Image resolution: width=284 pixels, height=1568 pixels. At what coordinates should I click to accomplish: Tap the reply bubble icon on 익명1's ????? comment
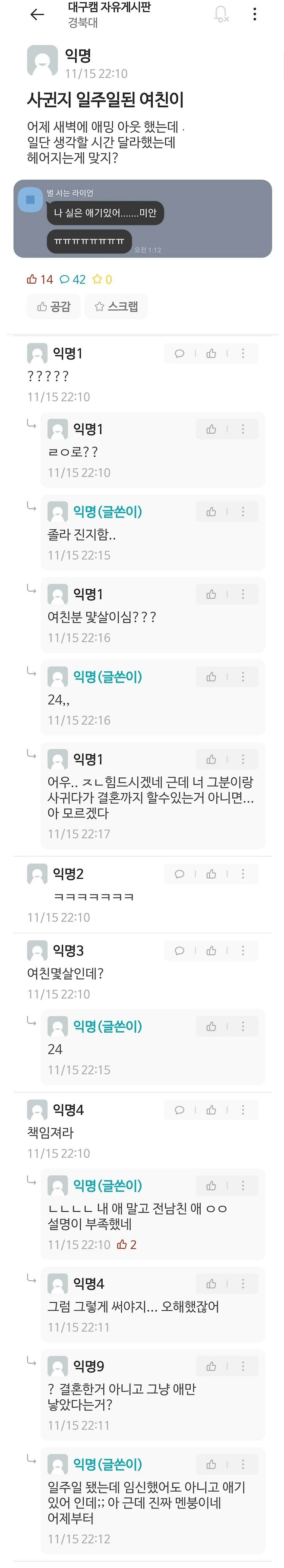[180, 354]
